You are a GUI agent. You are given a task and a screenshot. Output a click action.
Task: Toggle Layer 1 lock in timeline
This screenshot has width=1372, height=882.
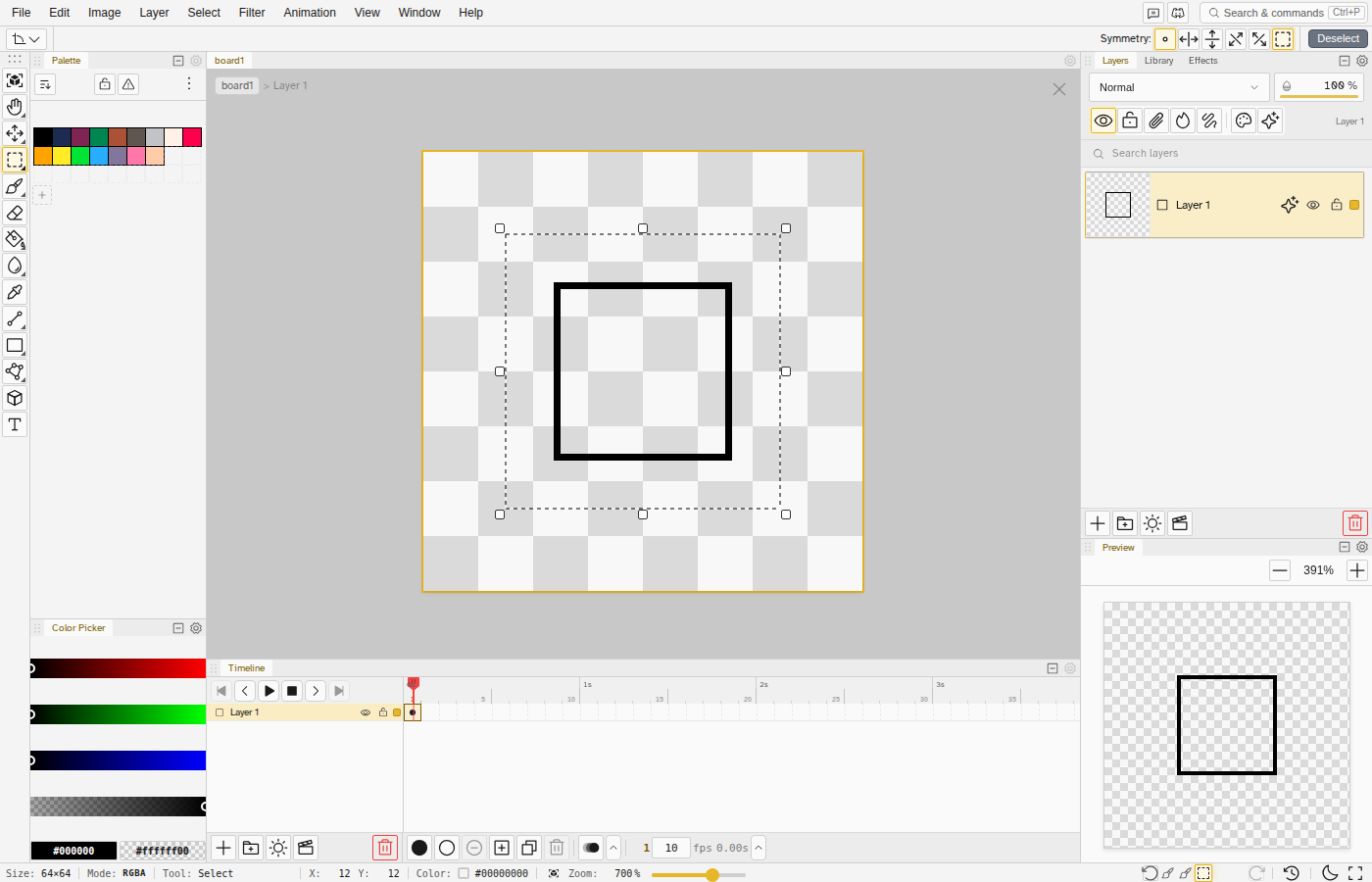pos(383,712)
